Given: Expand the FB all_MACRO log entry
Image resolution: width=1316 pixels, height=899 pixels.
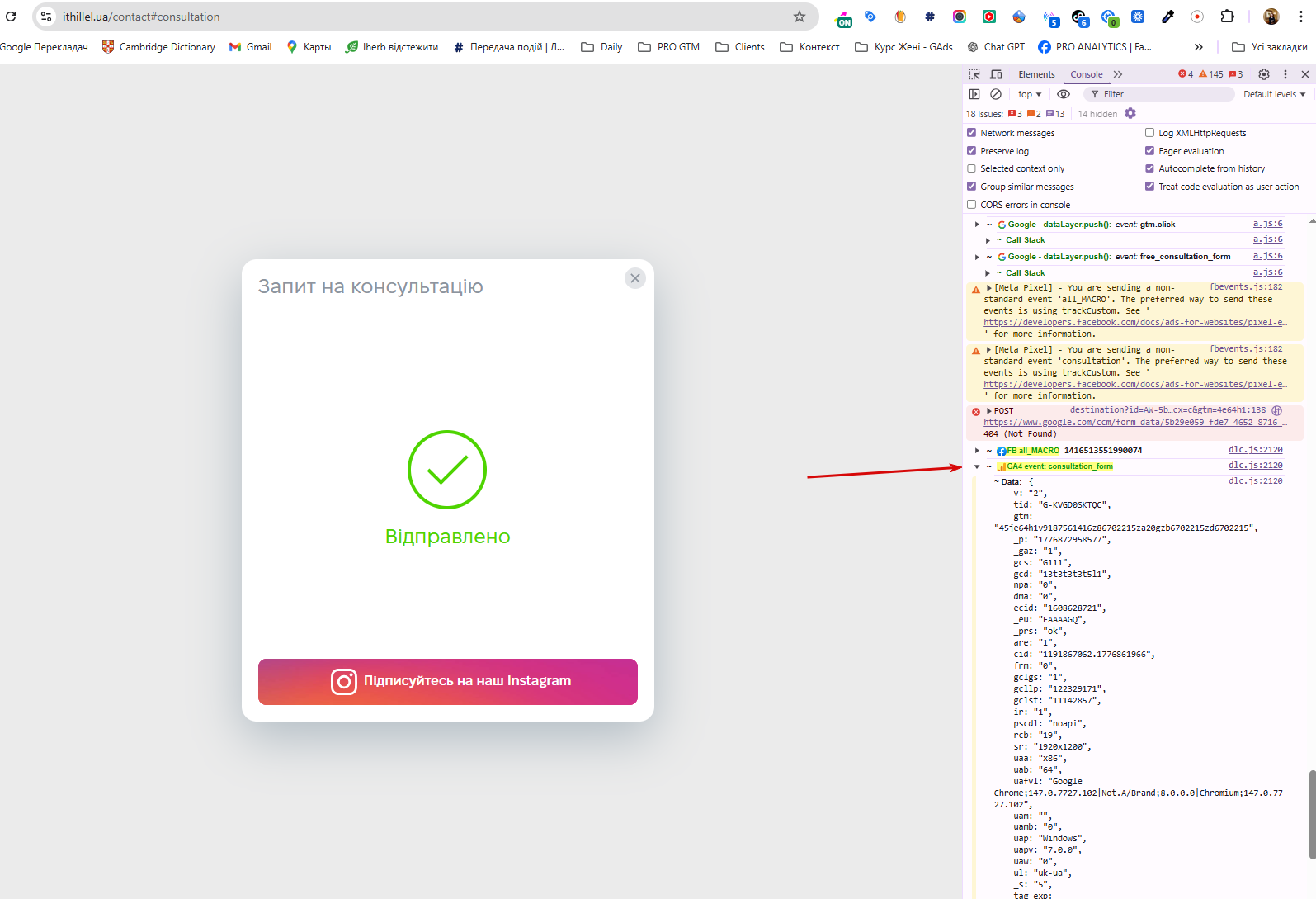Looking at the screenshot, I should [x=978, y=451].
